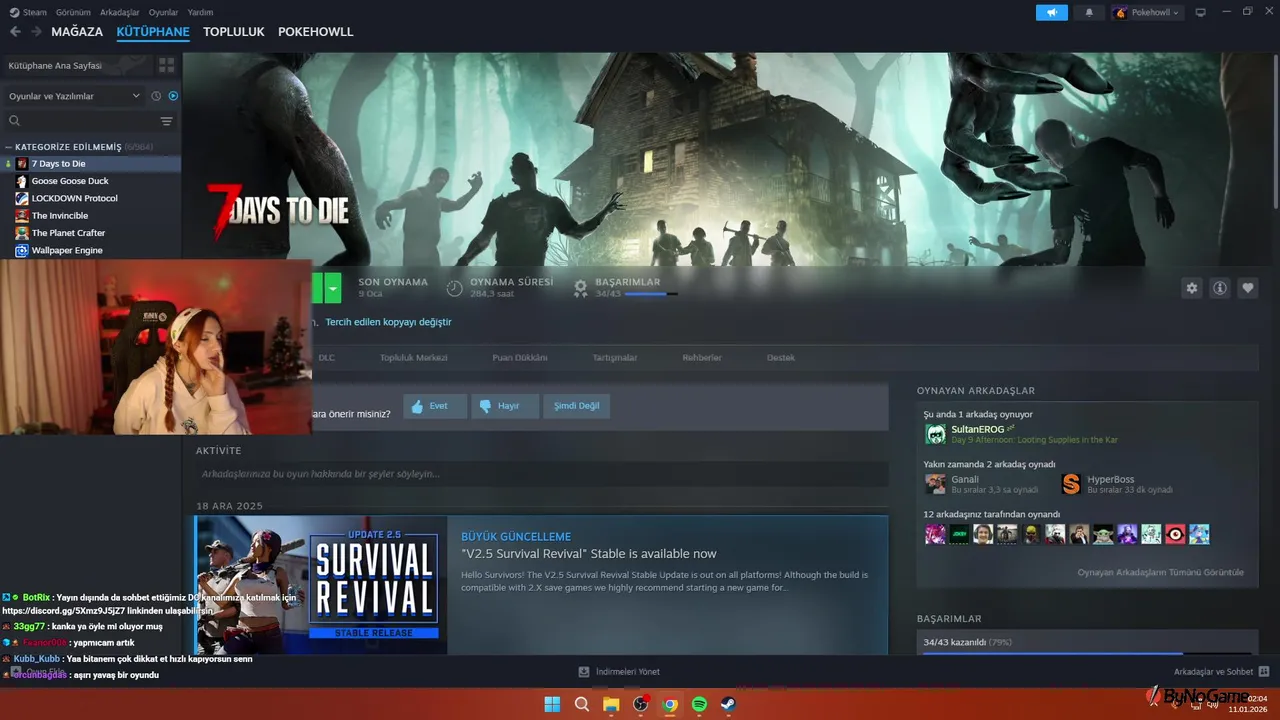This screenshot has width=1280, height=720.
Task: Open play button dropdown arrow
Action: [x=333, y=288]
